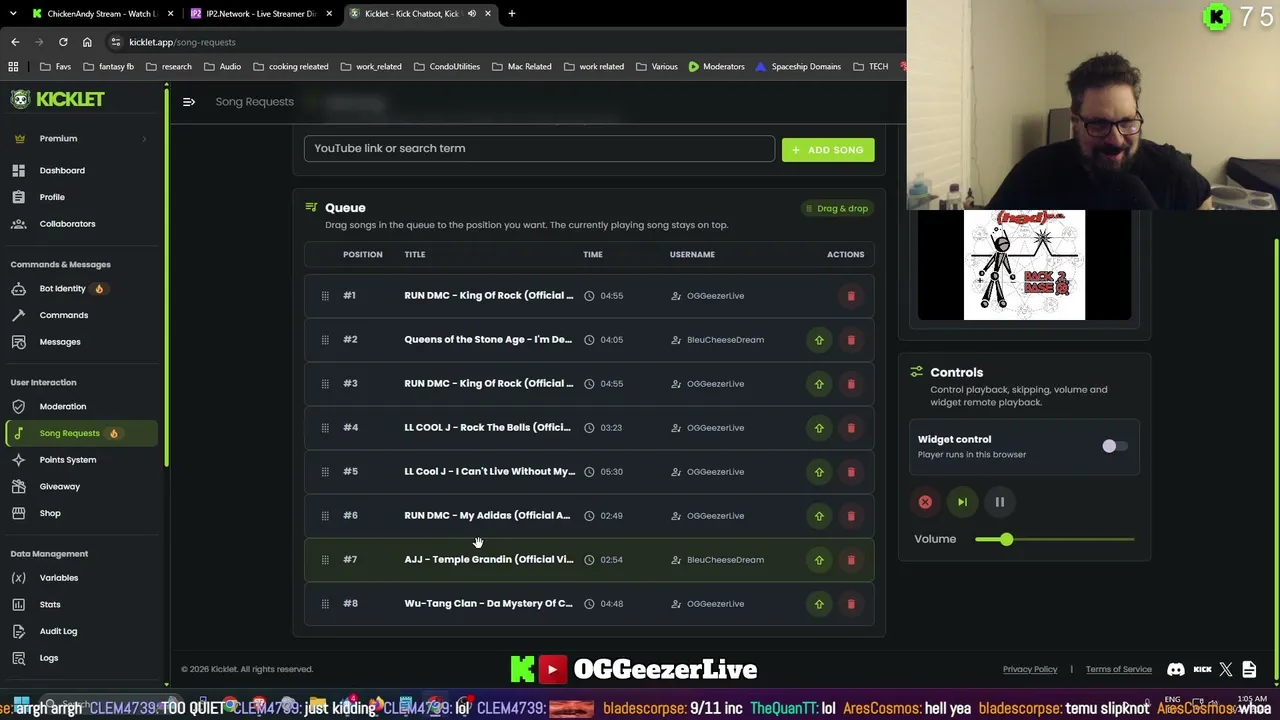1280x720 pixels.
Task: Pause the current song
Action: 999,502
